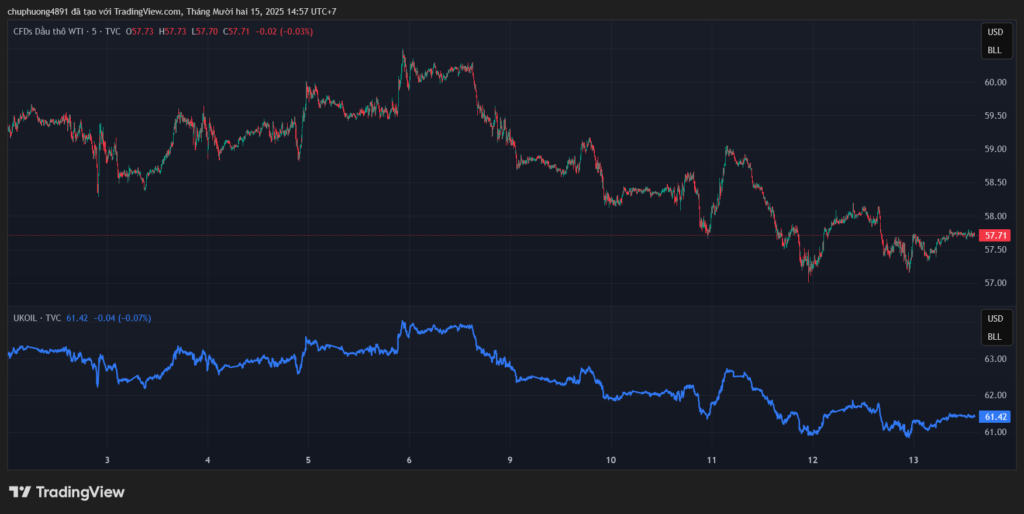
Task: Select date 6 on the time axis
Action: pos(409,460)
